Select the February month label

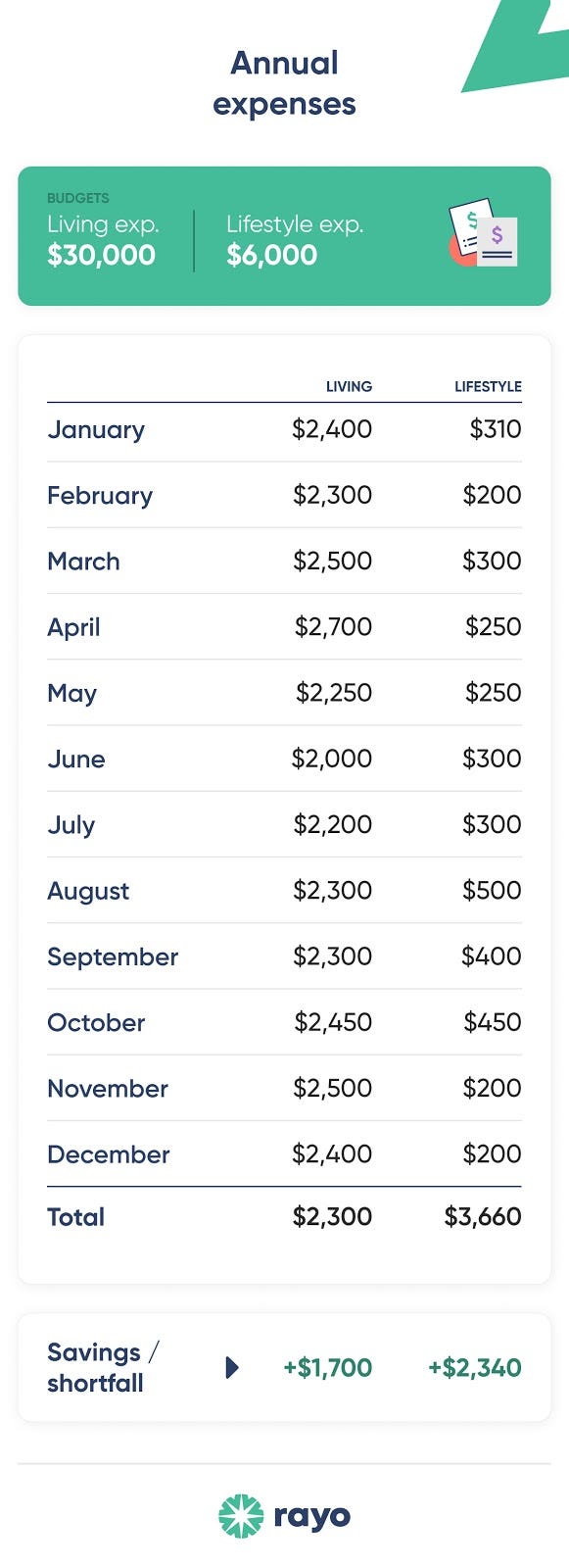click(x=100, y=496)
